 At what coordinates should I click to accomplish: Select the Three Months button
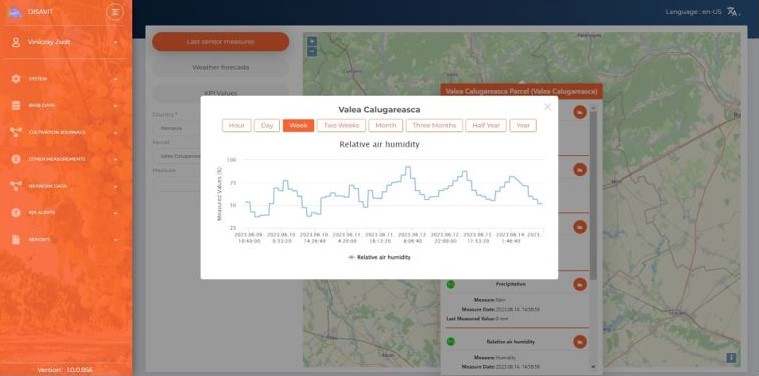pyautogui.click(x=434, y=125)
